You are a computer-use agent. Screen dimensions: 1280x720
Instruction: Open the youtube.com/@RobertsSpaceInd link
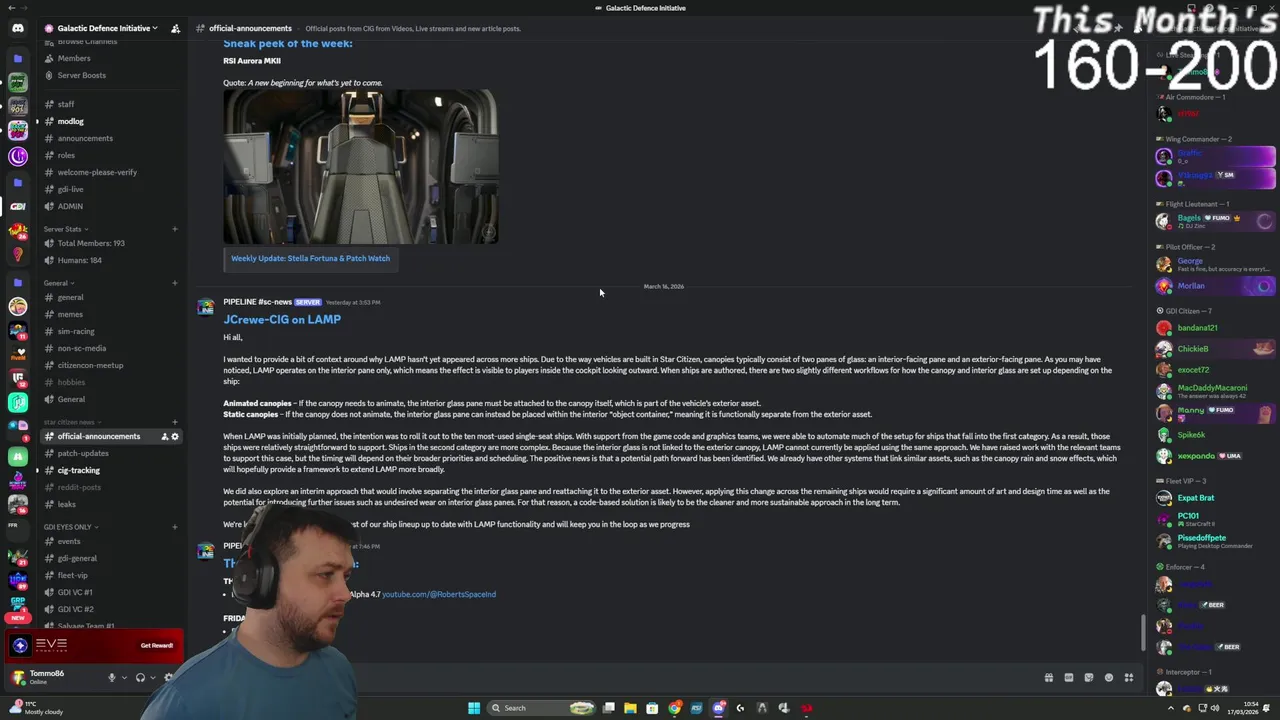click(x=439, y=594)
